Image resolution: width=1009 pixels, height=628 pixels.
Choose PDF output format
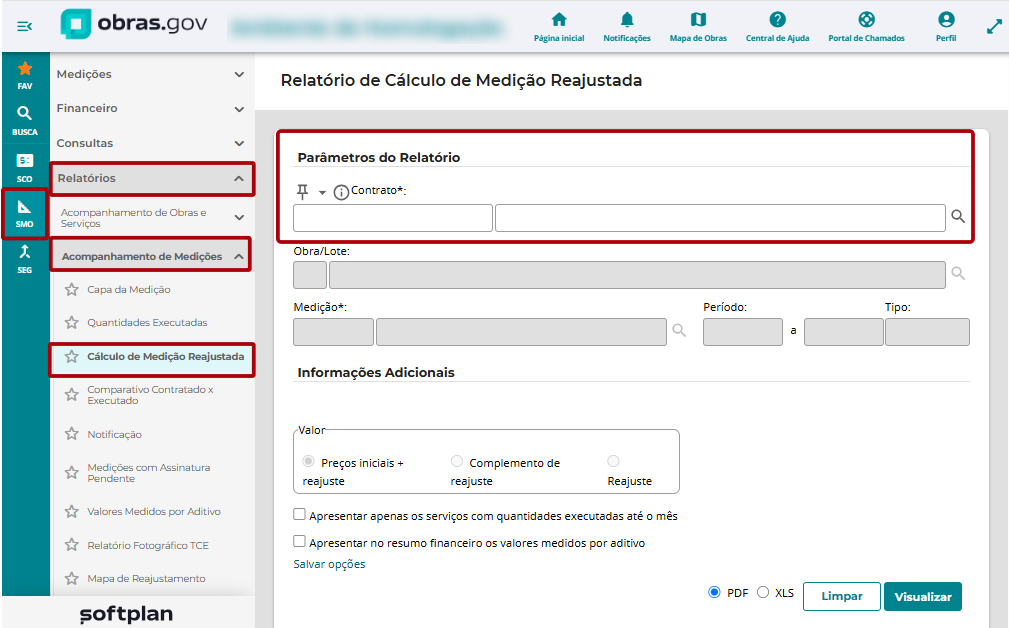click(x=714, y=592)
